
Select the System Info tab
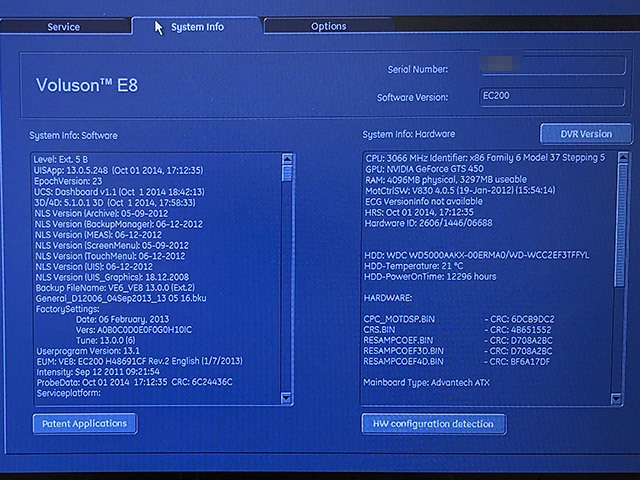coord(197,27)
